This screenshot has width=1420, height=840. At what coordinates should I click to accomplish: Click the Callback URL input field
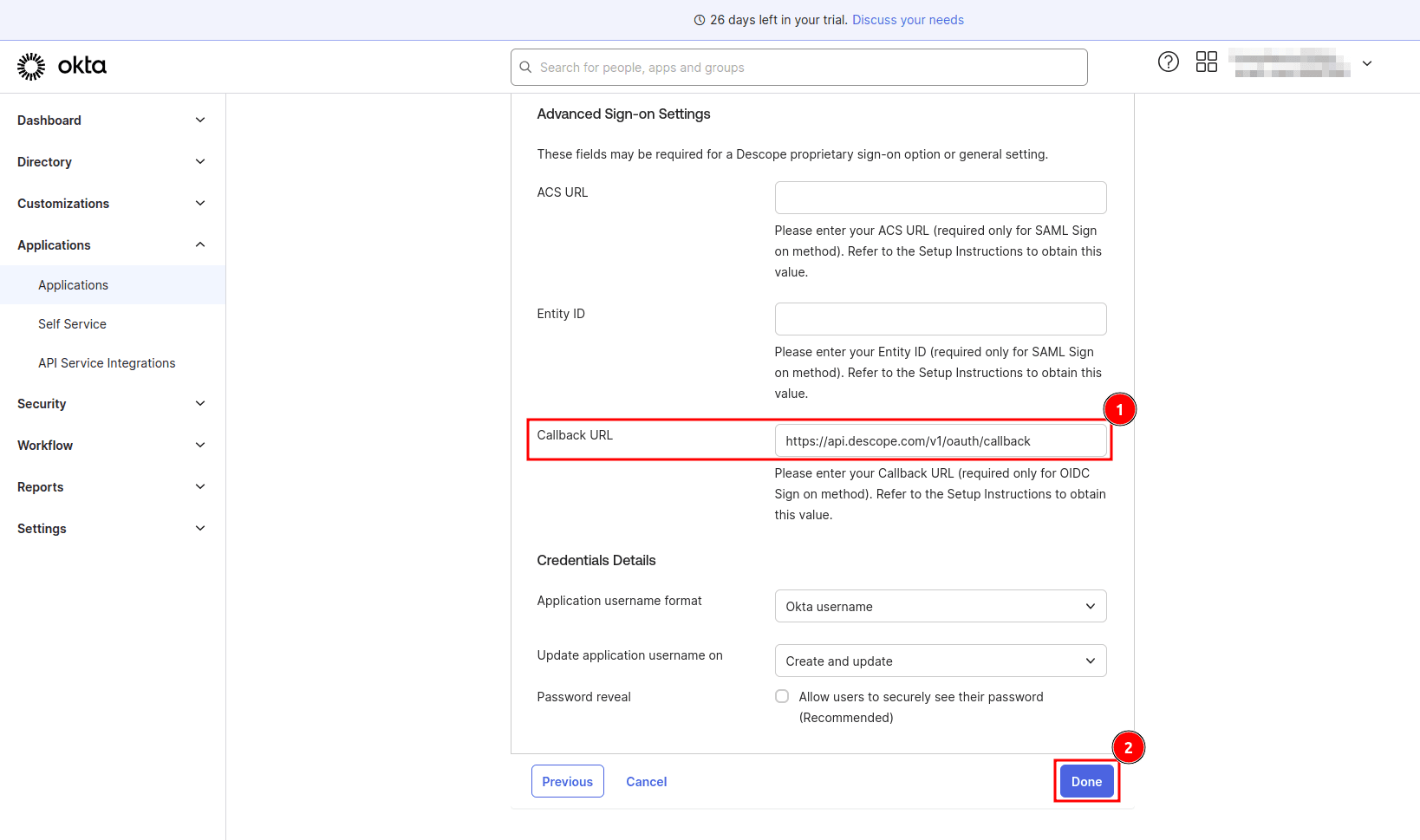940,440
